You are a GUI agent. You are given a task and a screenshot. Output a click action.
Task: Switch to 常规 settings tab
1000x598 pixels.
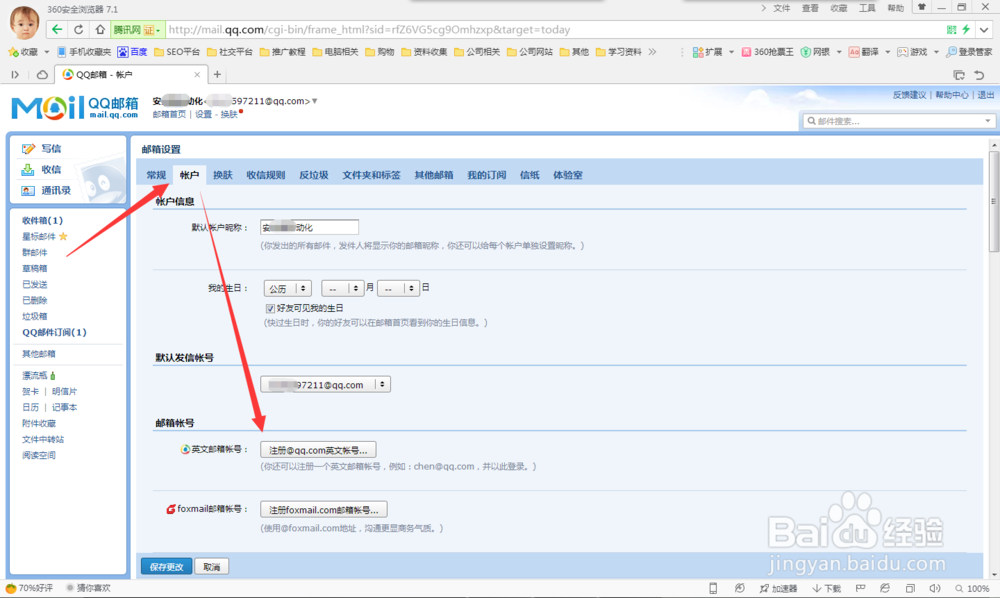(x=156, y=175)
